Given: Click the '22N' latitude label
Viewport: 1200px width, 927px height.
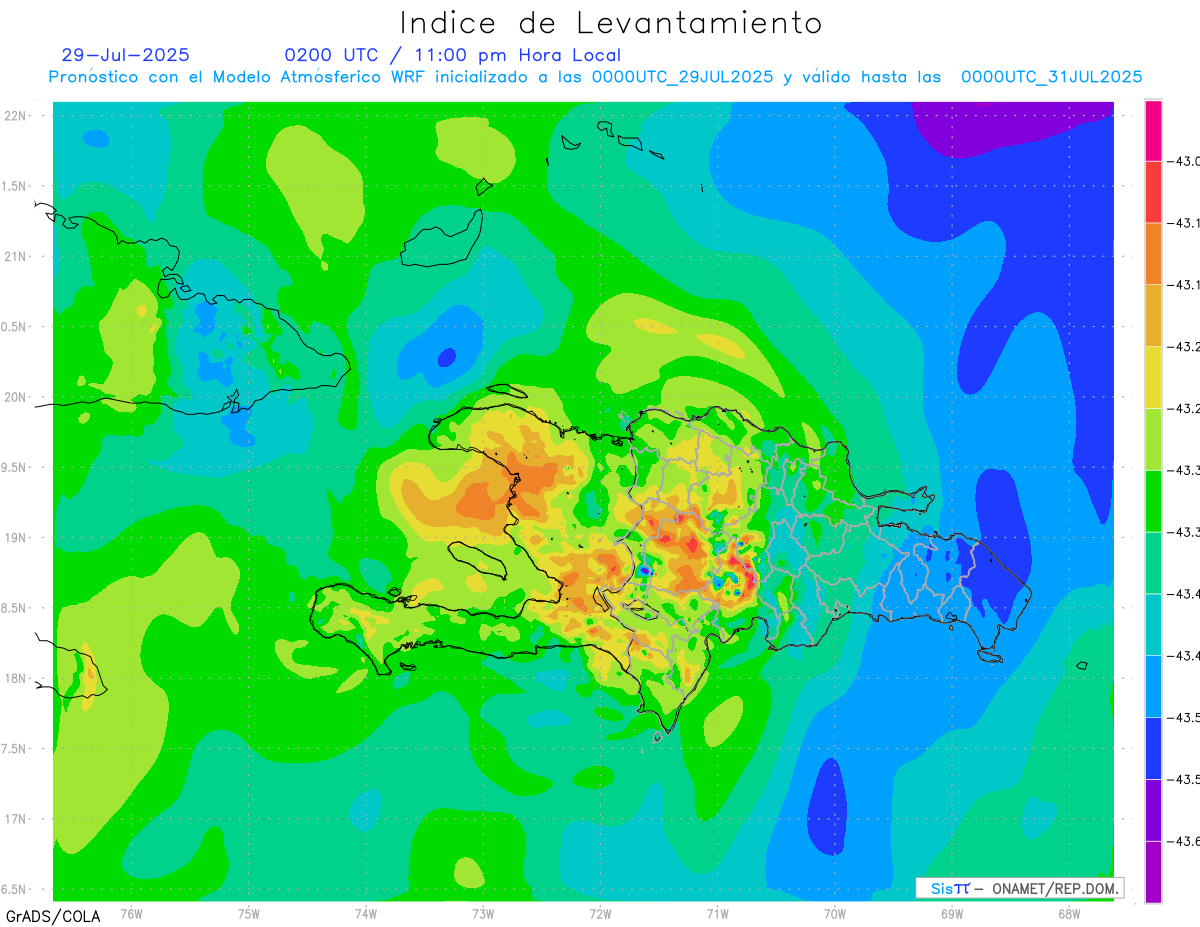Looking at the screenshot, I should pyautogui.click(x=14, y=116).
